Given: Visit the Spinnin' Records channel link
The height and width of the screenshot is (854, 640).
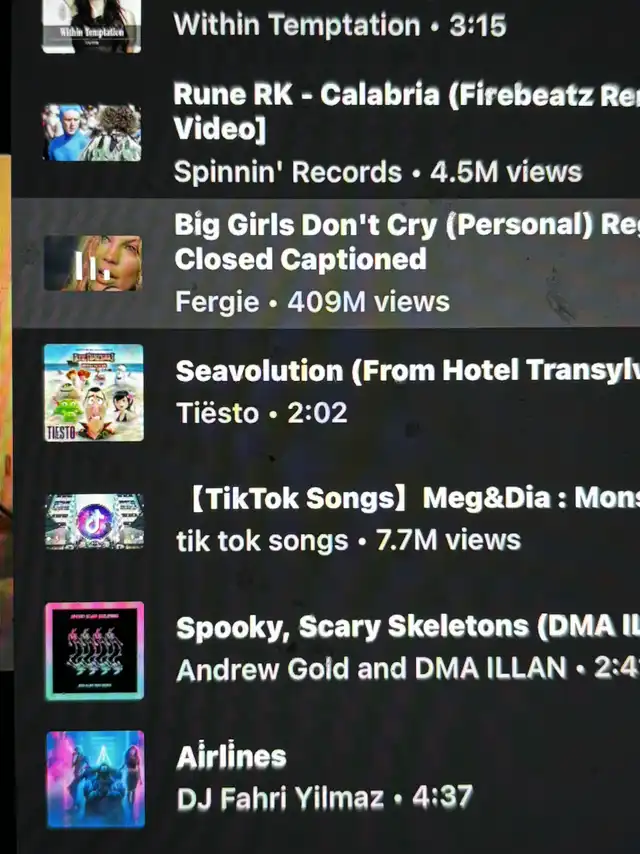Looking at the screenshot, I should [288, 172].
